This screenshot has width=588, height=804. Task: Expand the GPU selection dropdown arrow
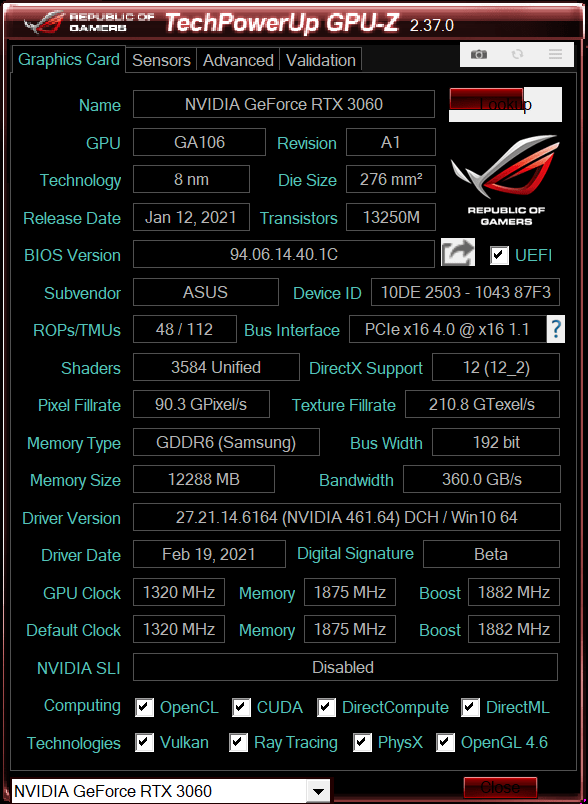(318, 791)
